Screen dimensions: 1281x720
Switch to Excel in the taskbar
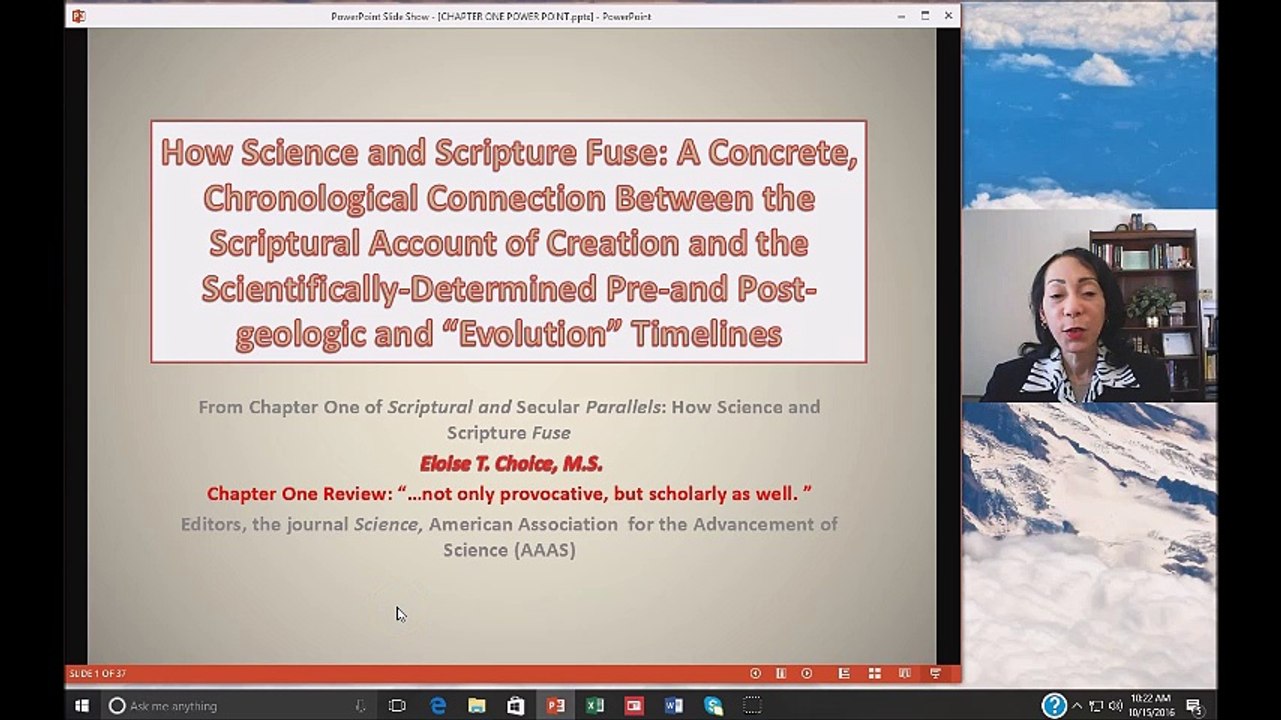tap(595, 705)
